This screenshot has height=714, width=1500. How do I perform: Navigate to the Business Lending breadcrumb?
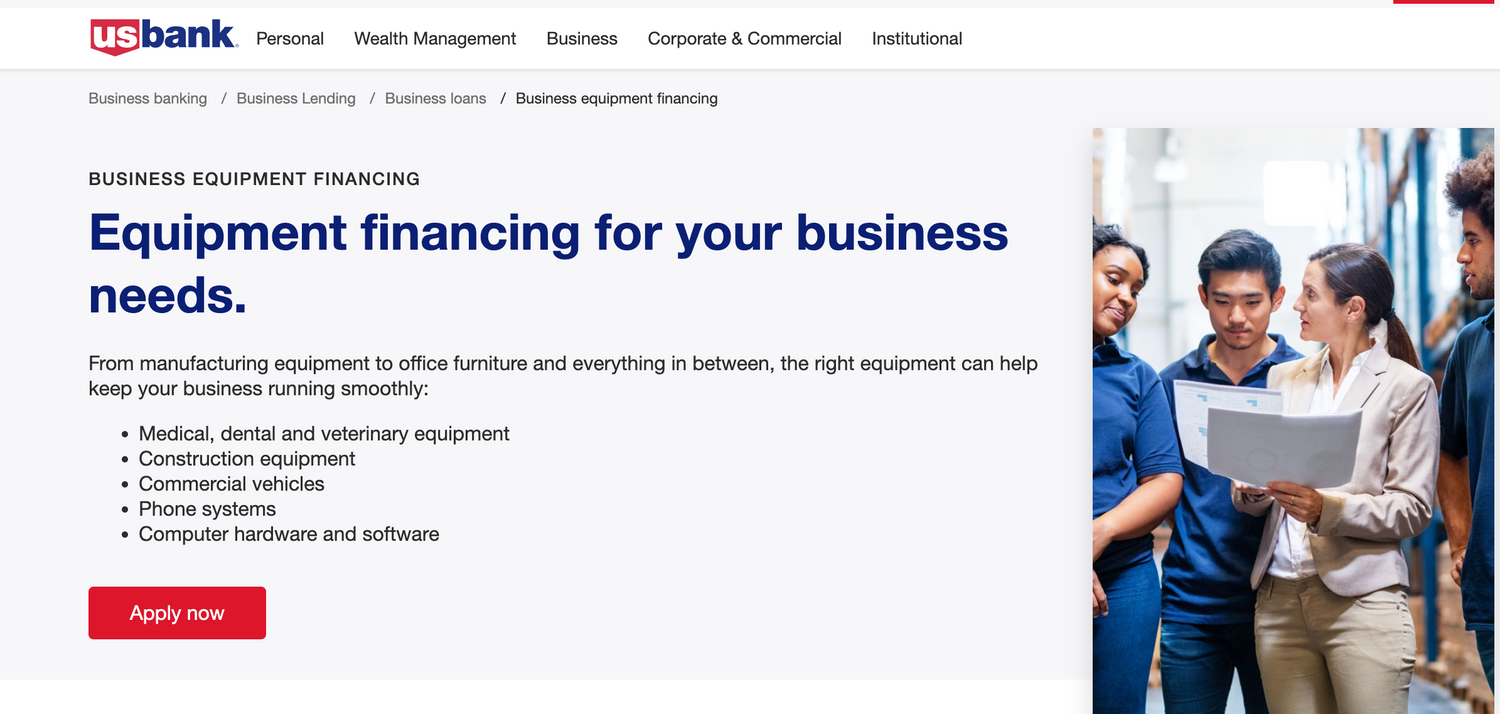[x=296, y=98]
